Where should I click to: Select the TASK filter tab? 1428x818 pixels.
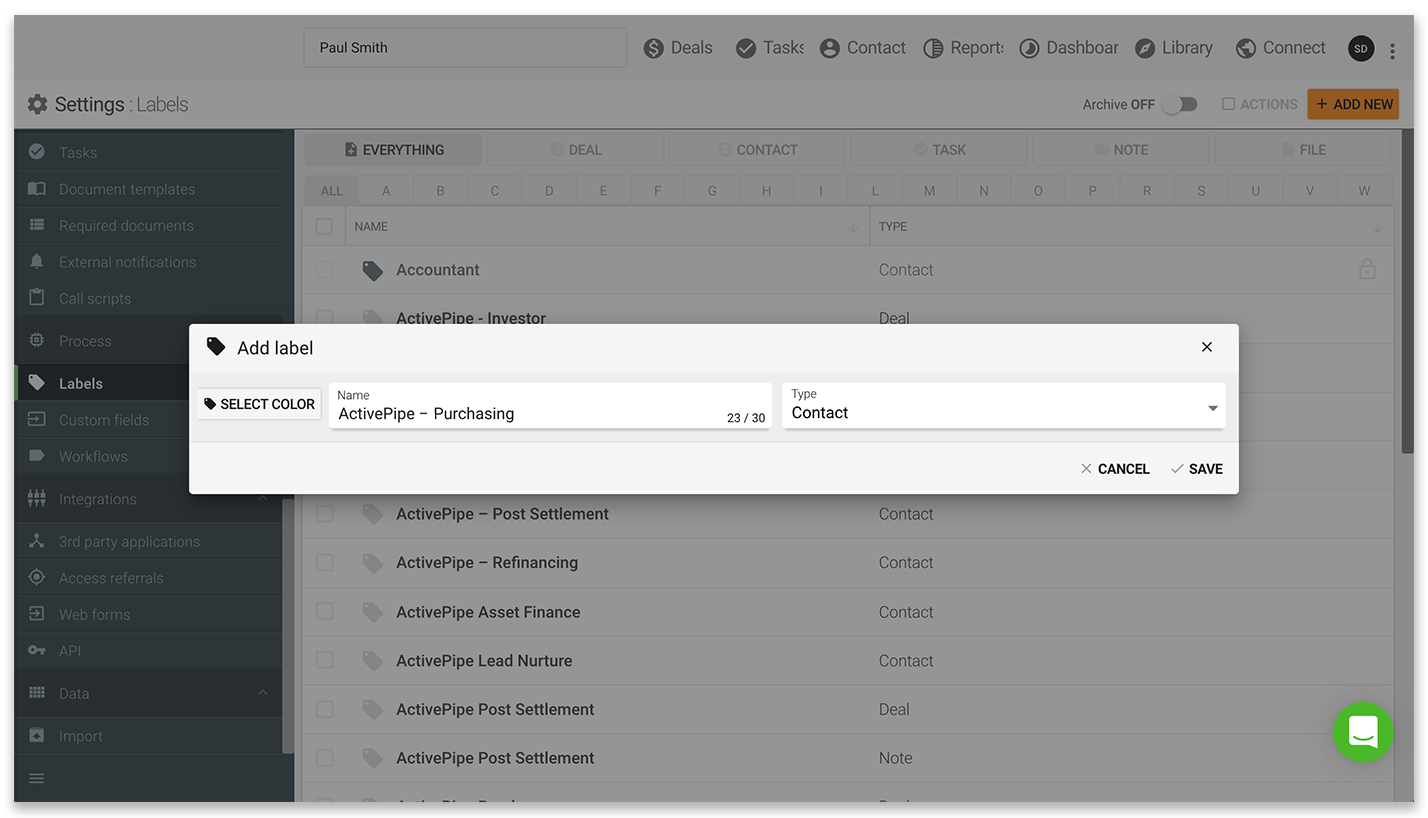[939, 150]
